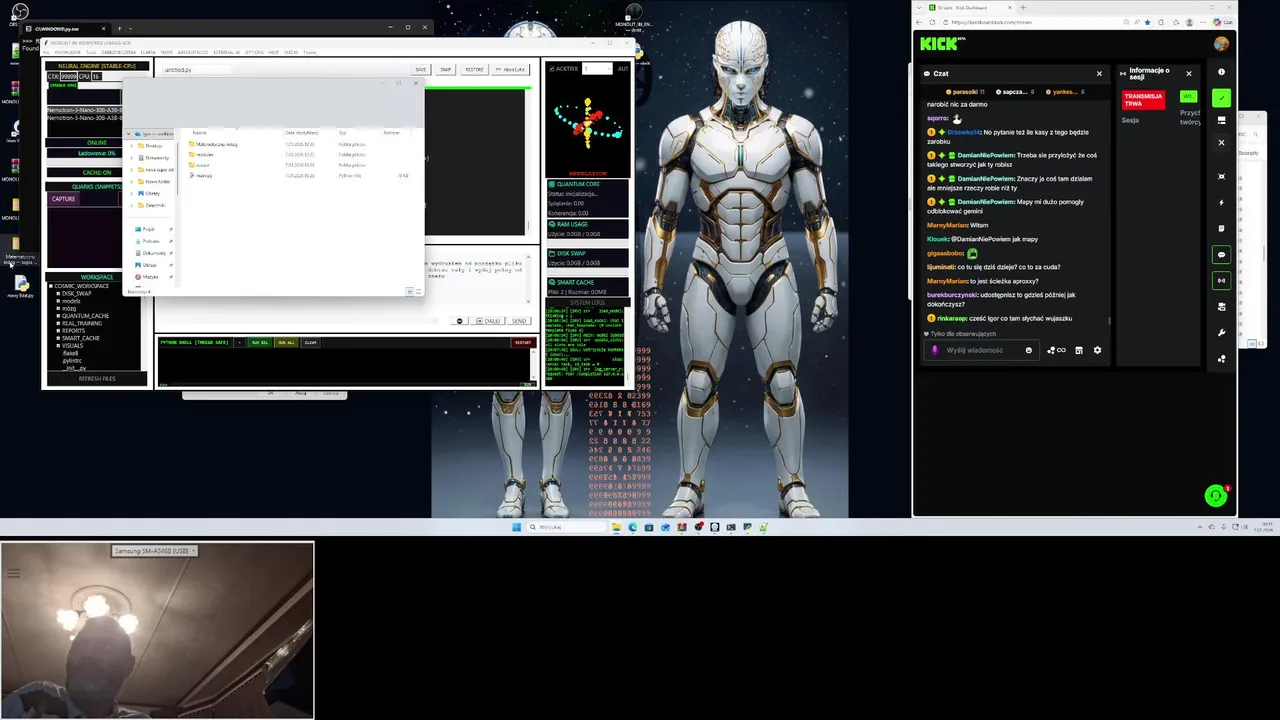Click the green checkmark icon in Kick sidebar

click(x=1221, y=98)
